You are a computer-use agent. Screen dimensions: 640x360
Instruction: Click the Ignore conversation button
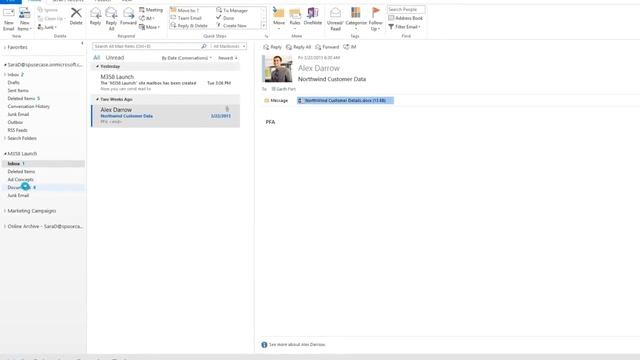pos(48,10)
